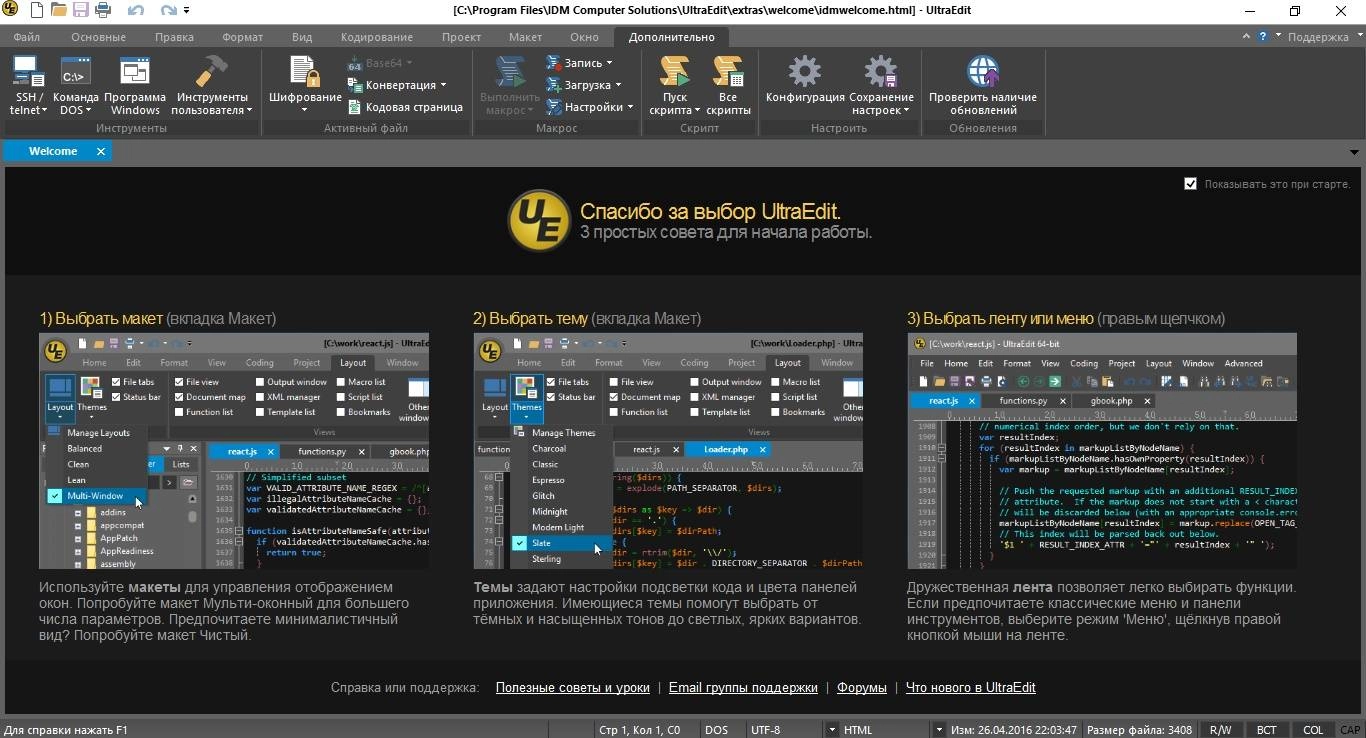Click the Конвертация icon
The width and height of the screenshot is (1366, 738).
pyautogui.click(x=355, y=85)
